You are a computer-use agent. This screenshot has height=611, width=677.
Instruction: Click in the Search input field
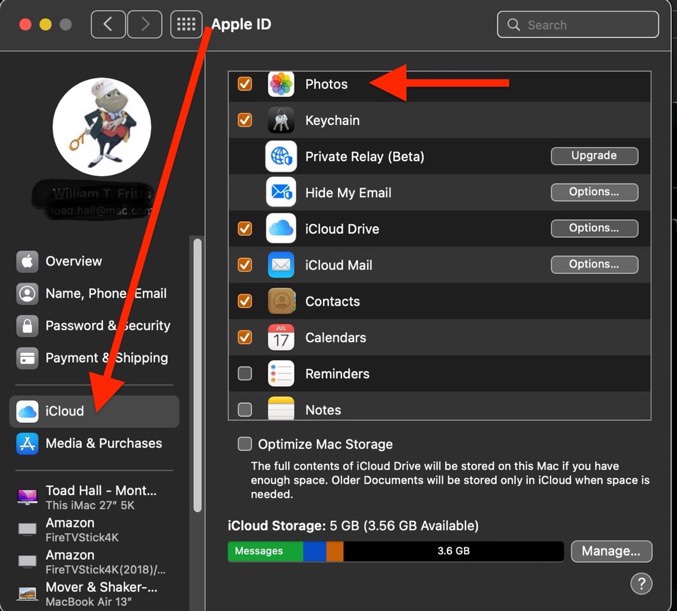[578, 25]
